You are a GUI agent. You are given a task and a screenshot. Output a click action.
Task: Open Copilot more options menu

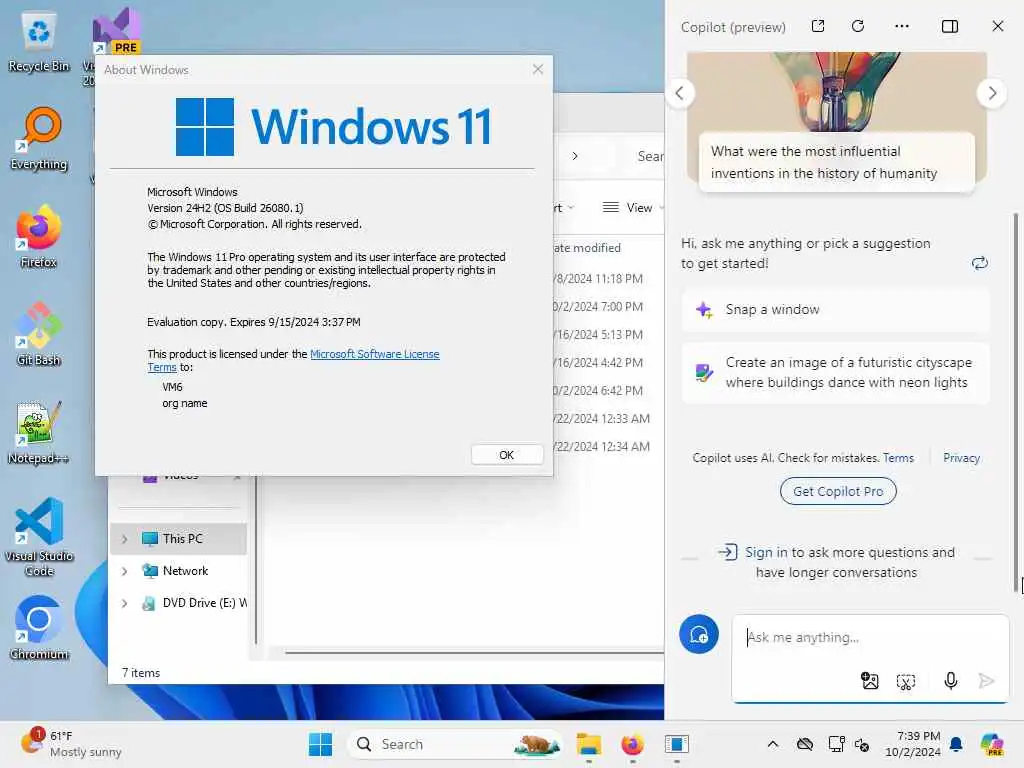click(902, 26)
